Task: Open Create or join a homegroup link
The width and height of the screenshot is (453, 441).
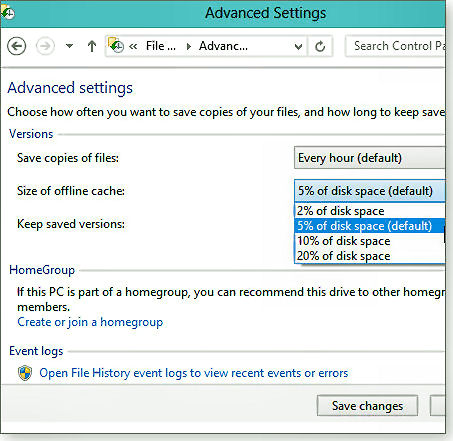Action: coord(90,322)
